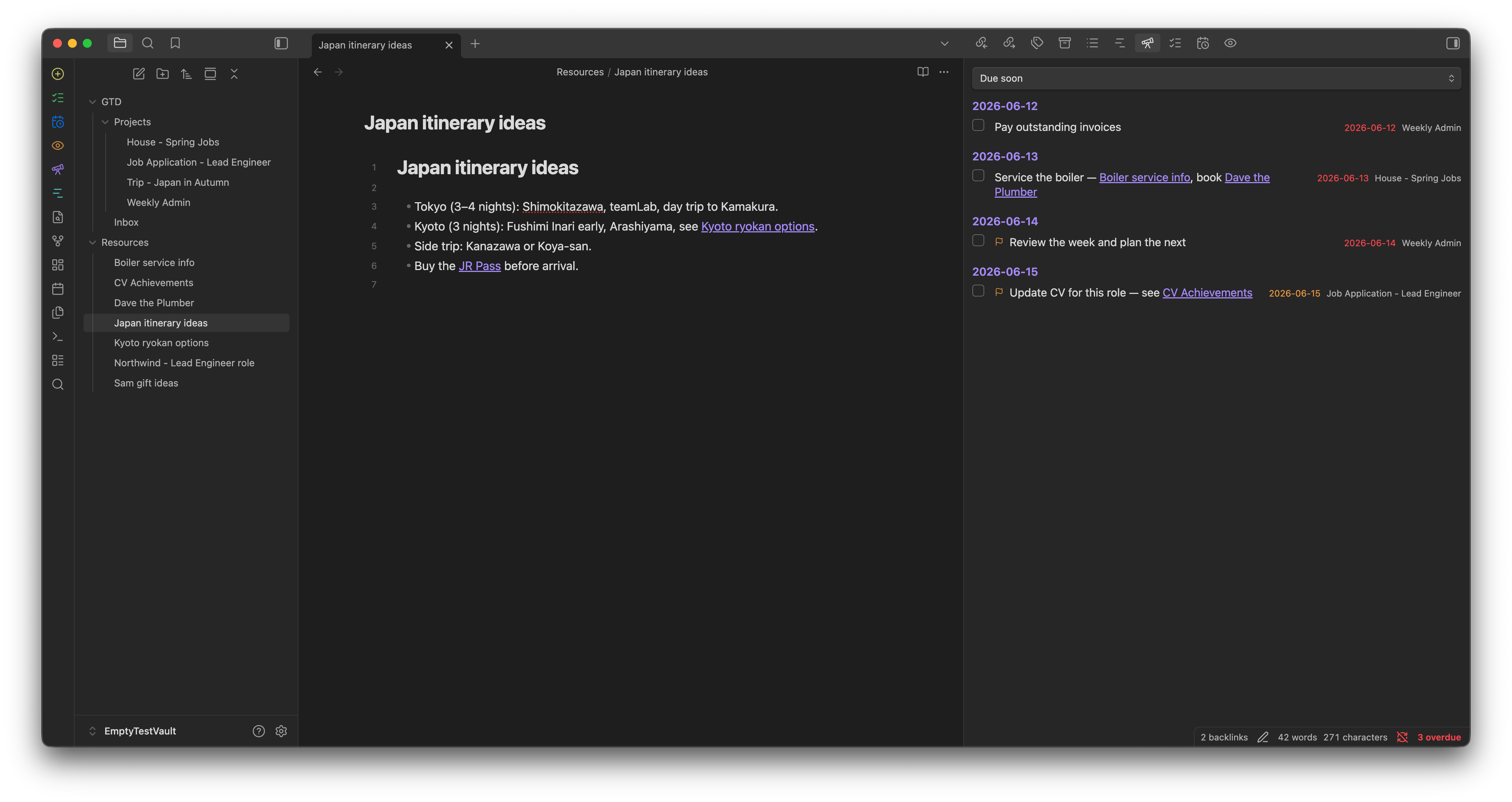Viewport: 1512px width, 802px height.
Task: Open the outgoing links tab in the right sidebar
Action: pos(1009,43)
